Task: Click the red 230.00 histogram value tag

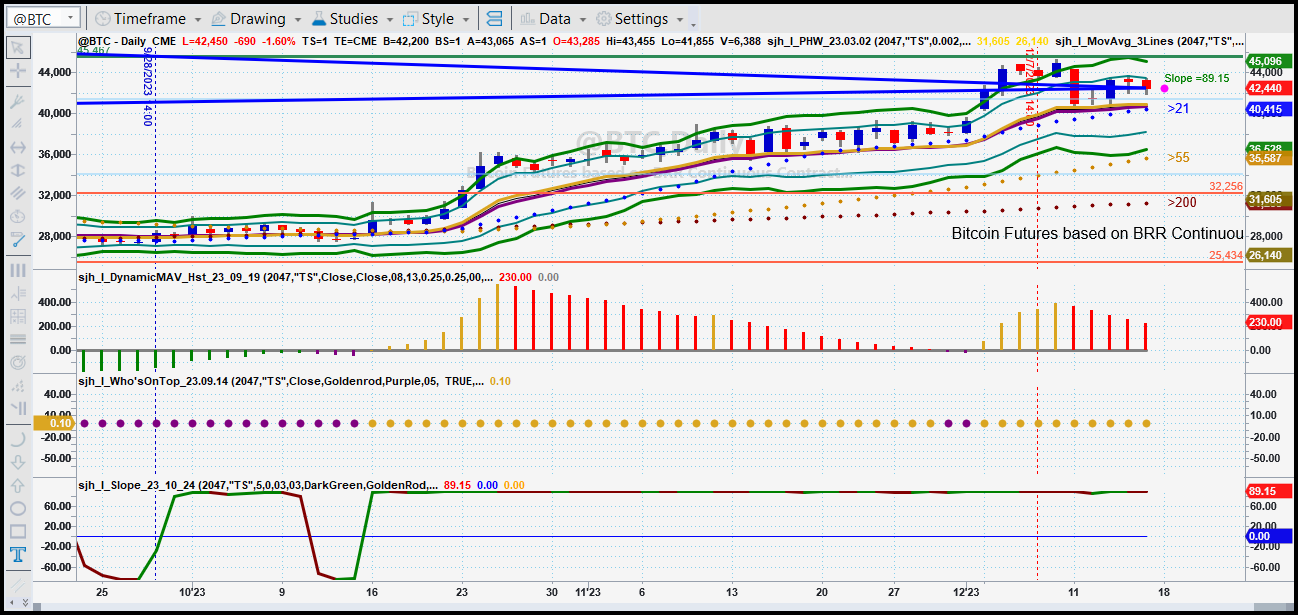Action: (1267, 323)
